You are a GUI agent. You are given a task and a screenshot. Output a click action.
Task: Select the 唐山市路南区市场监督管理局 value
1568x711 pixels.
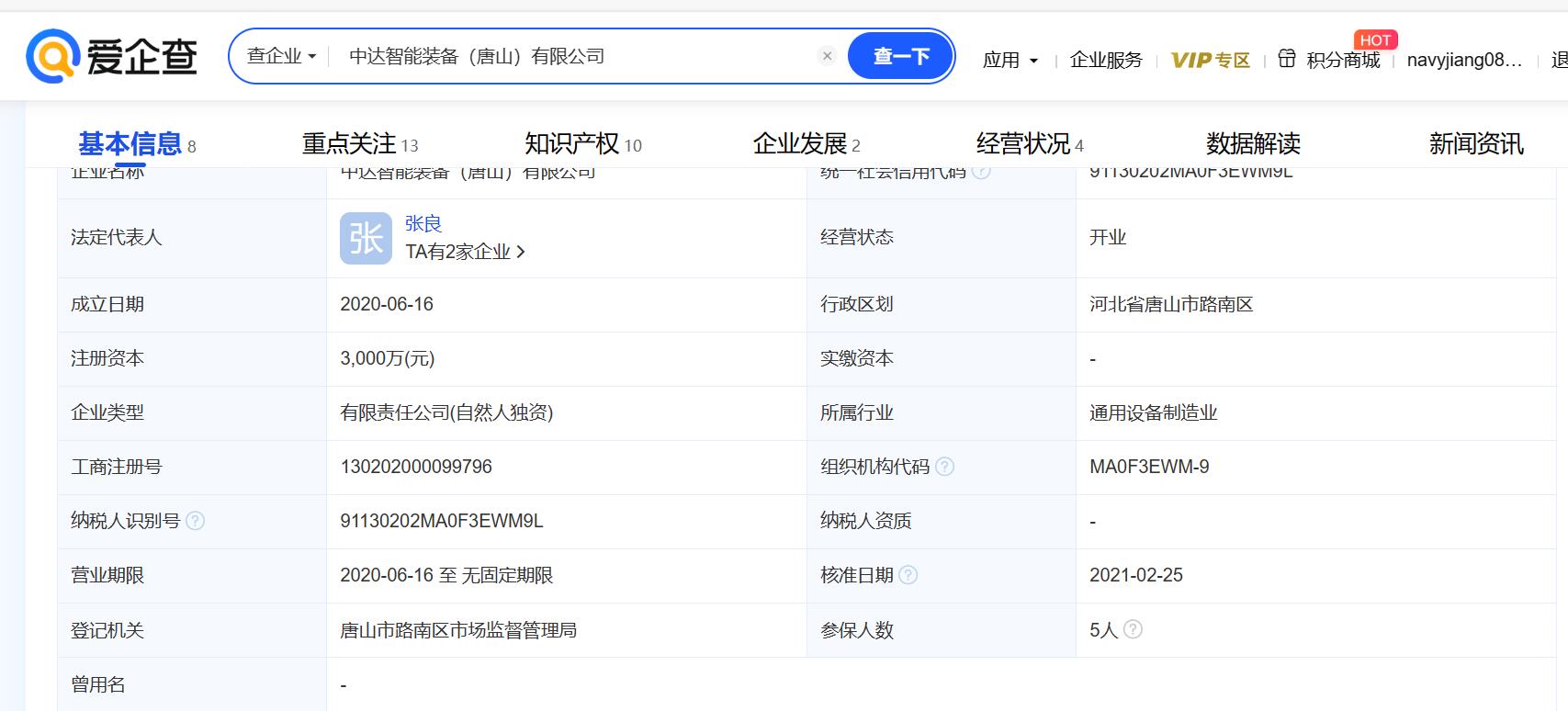click(x=458, y=630)
